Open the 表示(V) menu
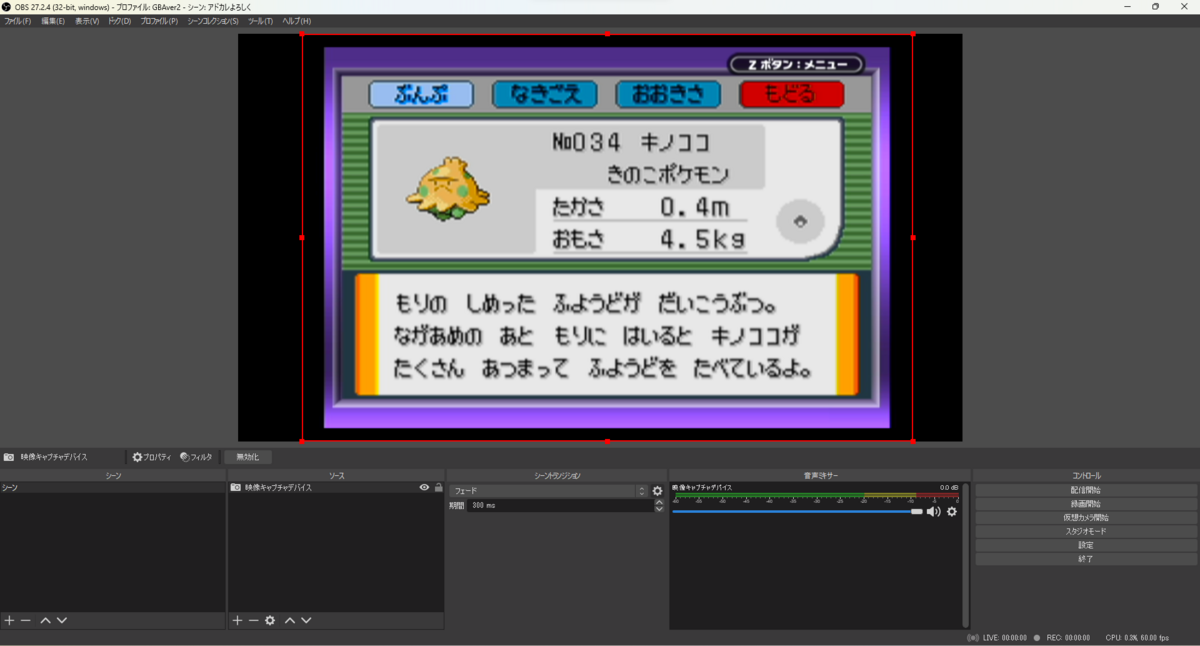This screenshot has height=646, width=1200. (x=87, y=21)
